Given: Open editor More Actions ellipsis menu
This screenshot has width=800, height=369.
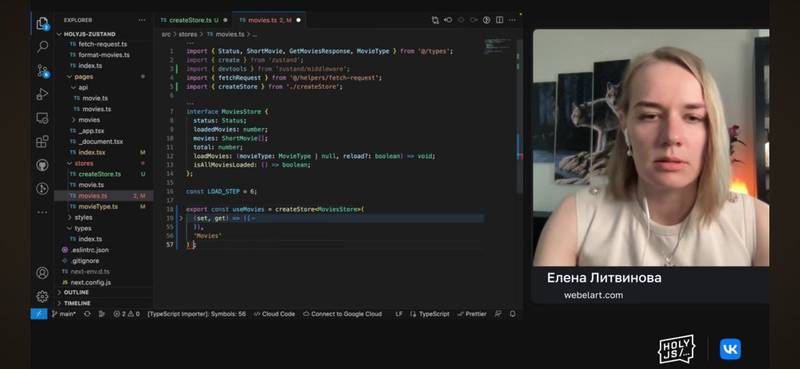Looking at the screenshot, I should [x=512, y=20].
